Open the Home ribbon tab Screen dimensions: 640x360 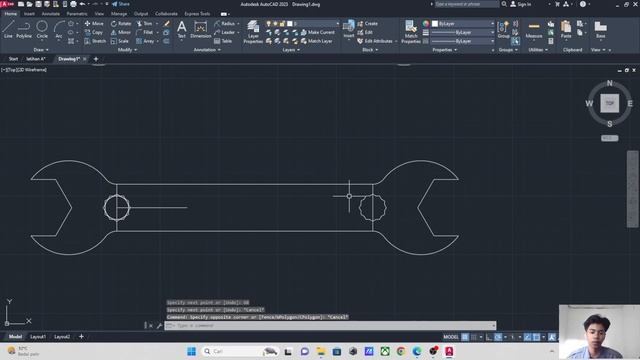point(11,13)
